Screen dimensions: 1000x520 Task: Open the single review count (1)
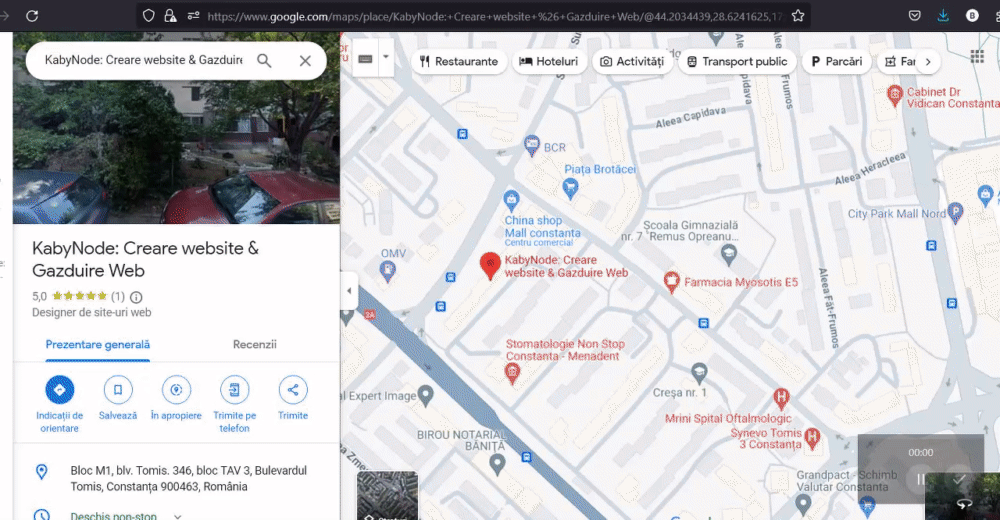coord(118,296)
